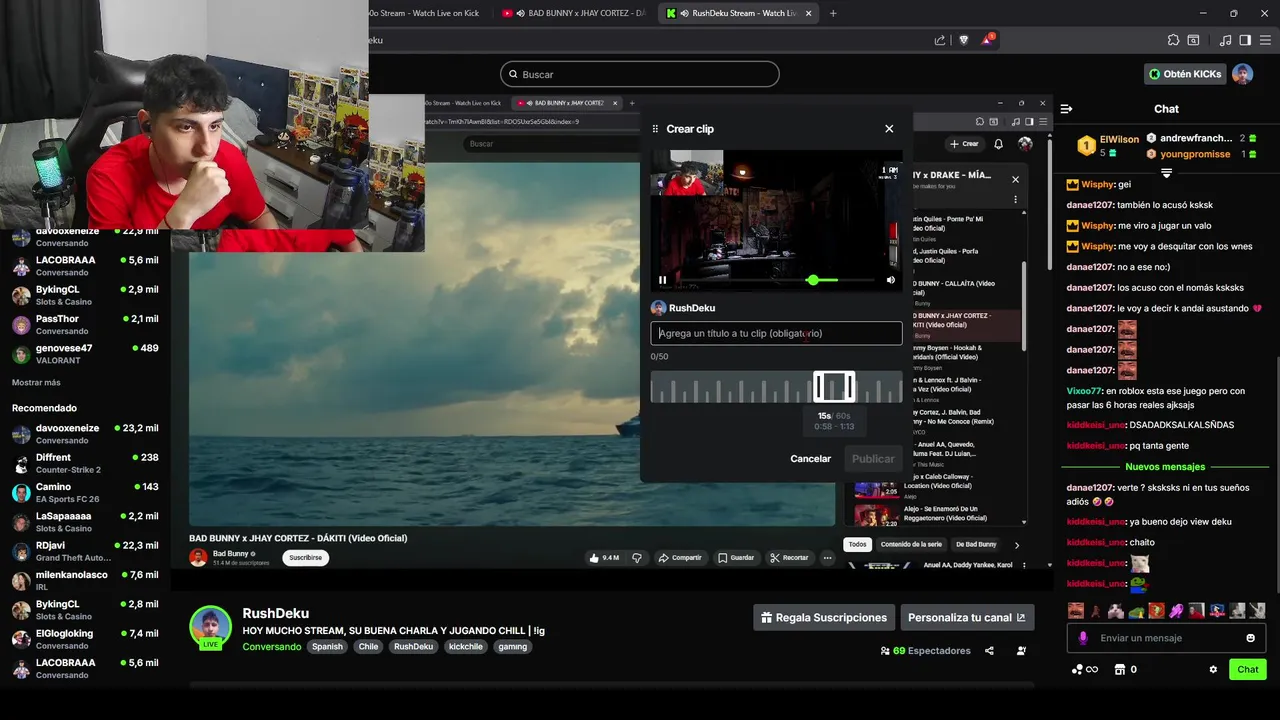
Task: Click RushDeku live channel avatar
Action: (211, 627)
